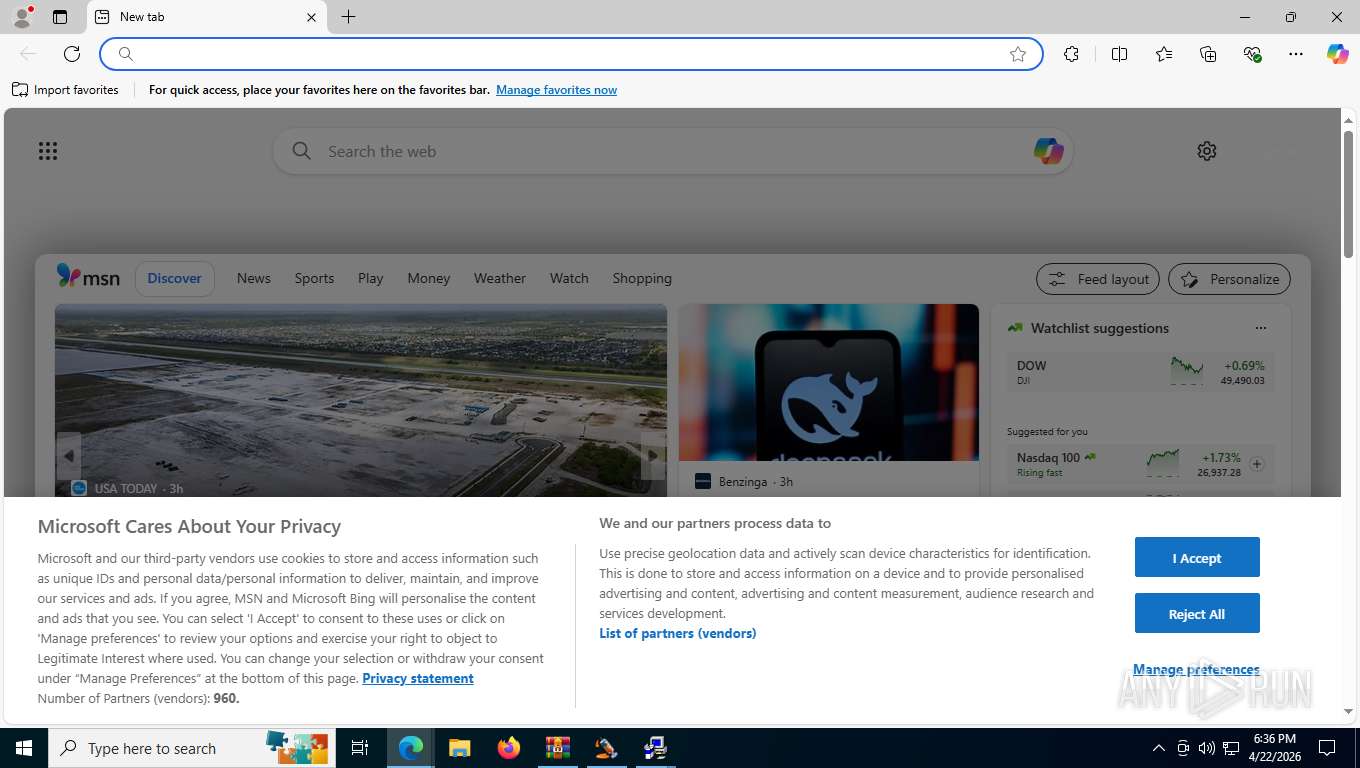Viewport: 1360px width, 768px height.
Task: Open page settings gear
Action: click(1207, 151)
